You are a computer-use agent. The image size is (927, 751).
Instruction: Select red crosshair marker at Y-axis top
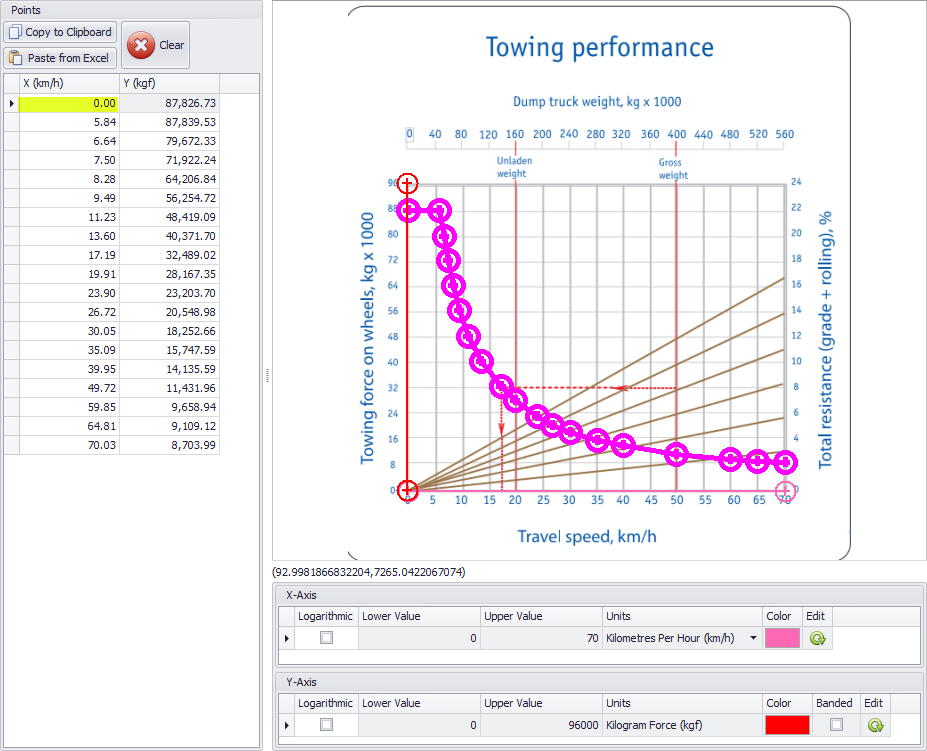click(x=407, y=183)
